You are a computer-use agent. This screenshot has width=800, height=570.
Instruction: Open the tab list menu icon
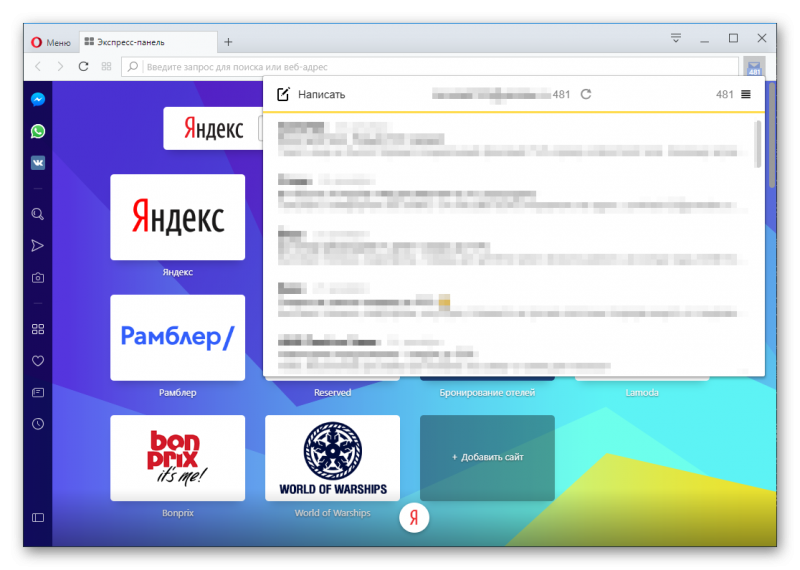(676, 38)
